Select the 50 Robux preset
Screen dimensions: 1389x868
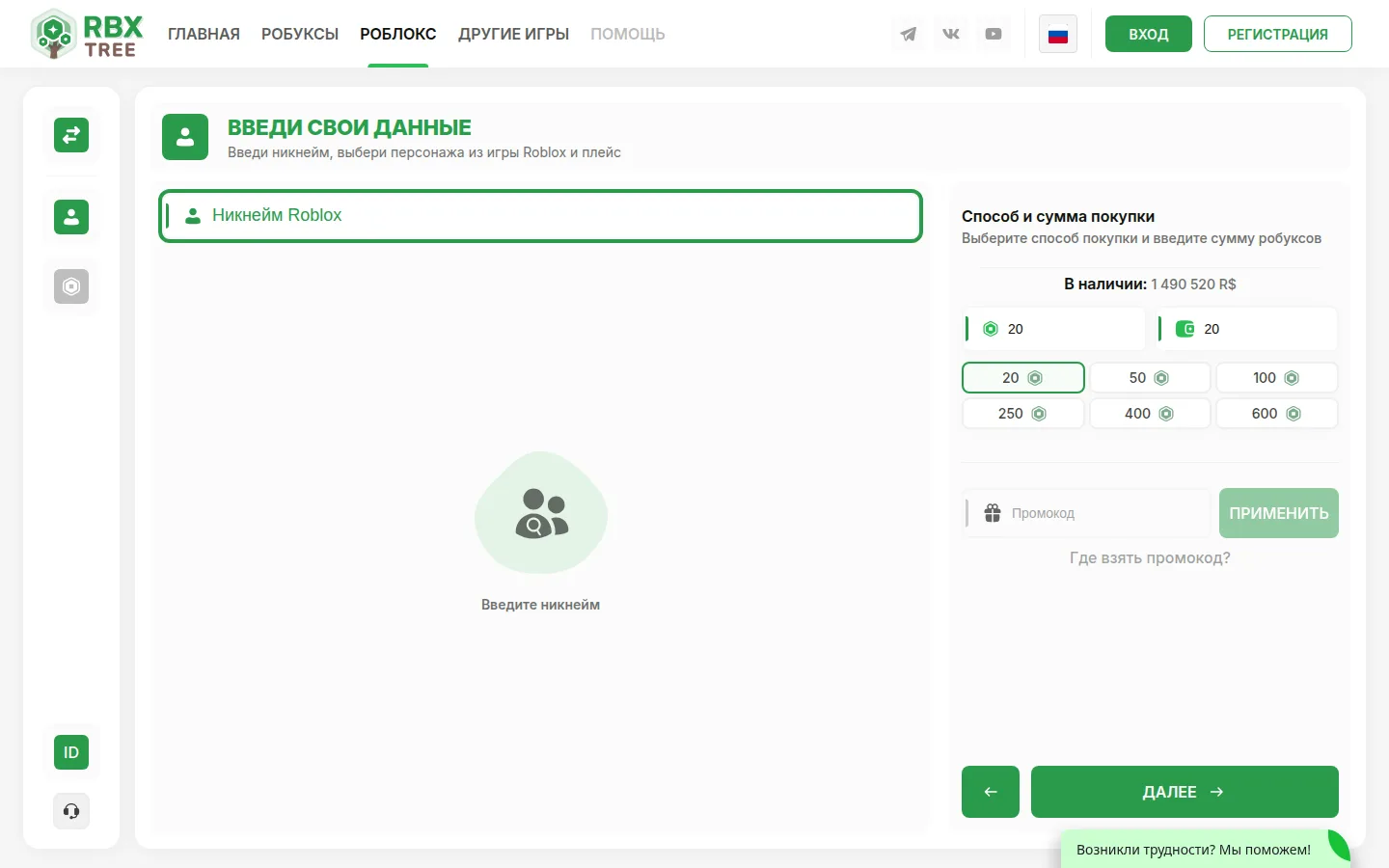click(1150, 378)
